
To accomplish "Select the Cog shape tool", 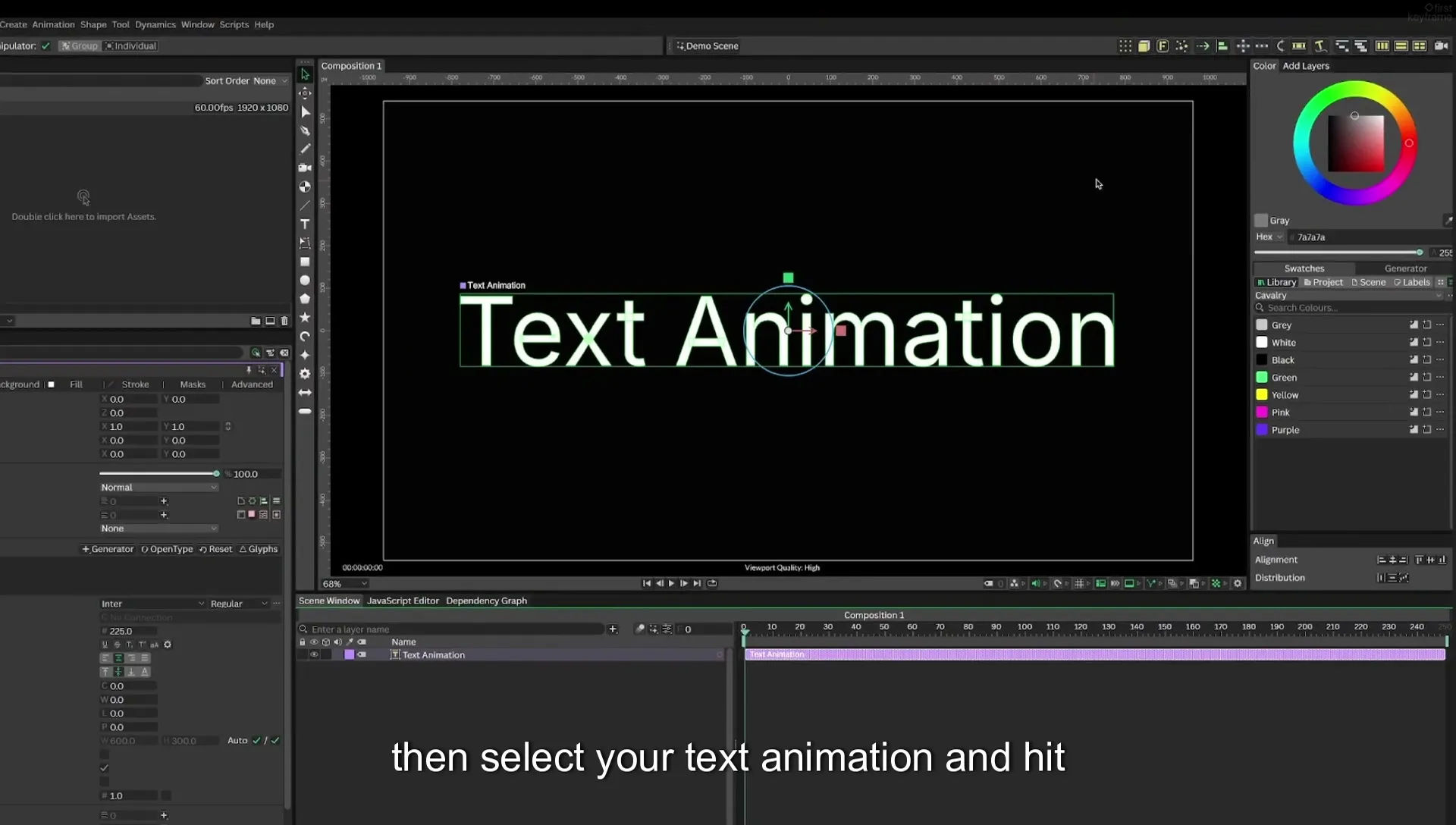I will click(x=305, y=374).
